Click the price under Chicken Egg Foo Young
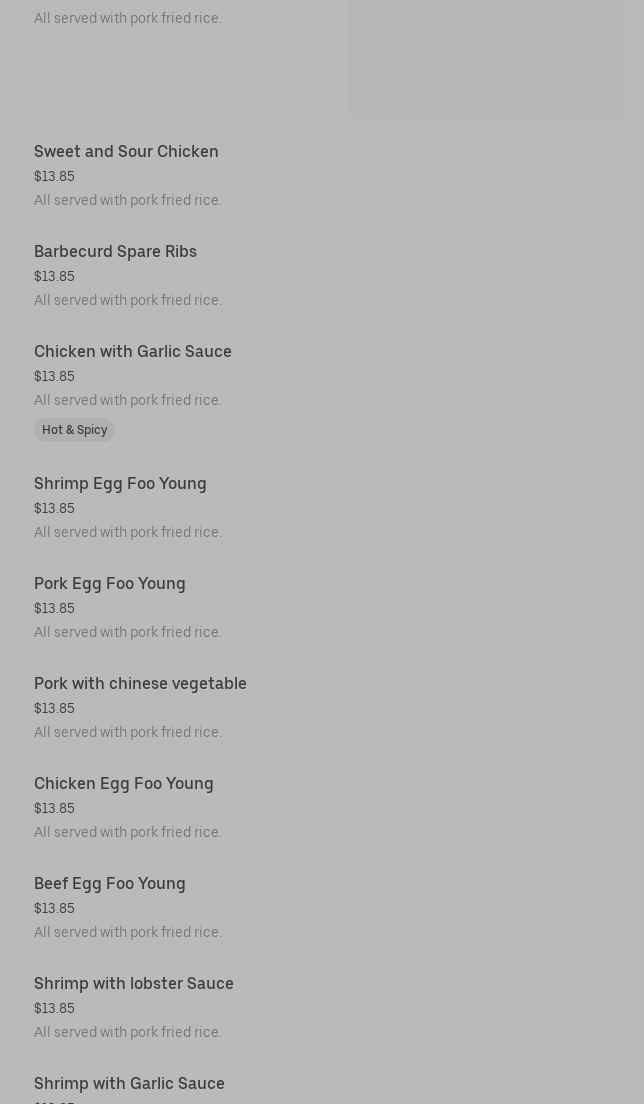644x1104 pixels. [x=54, y=809]
